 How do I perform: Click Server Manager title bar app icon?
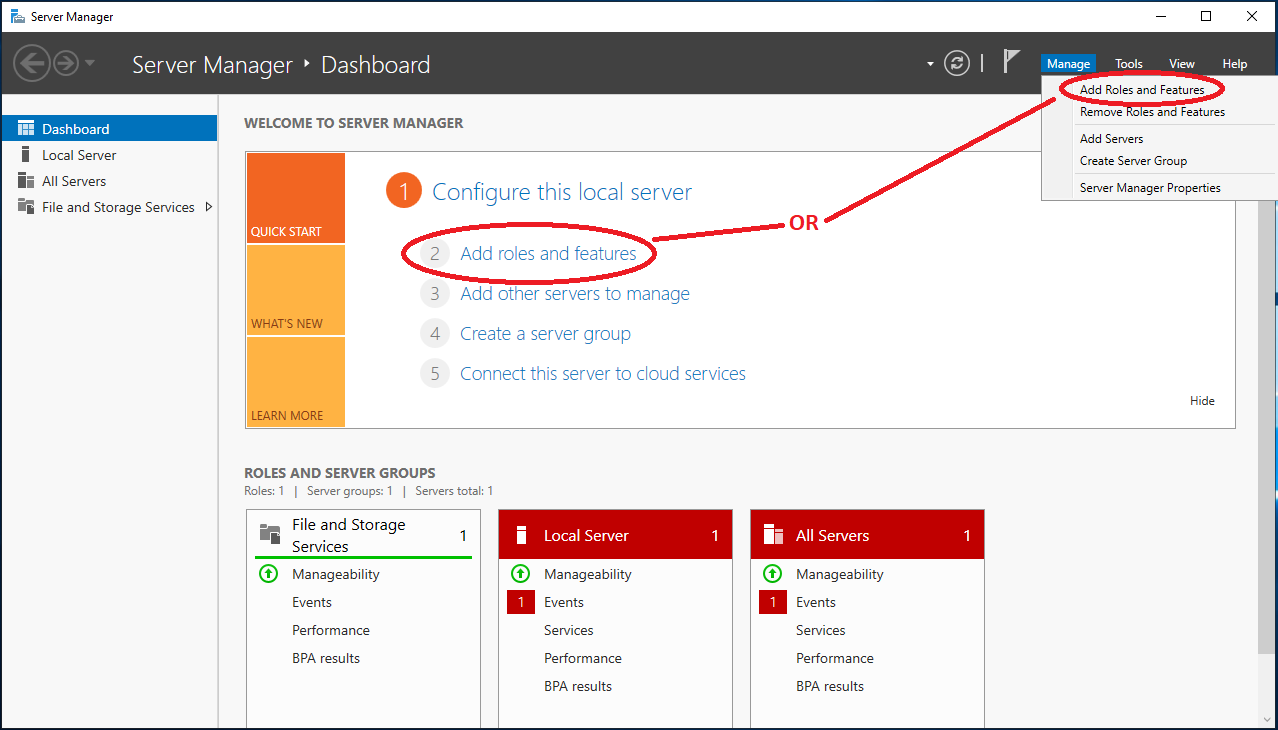[18, 16]
